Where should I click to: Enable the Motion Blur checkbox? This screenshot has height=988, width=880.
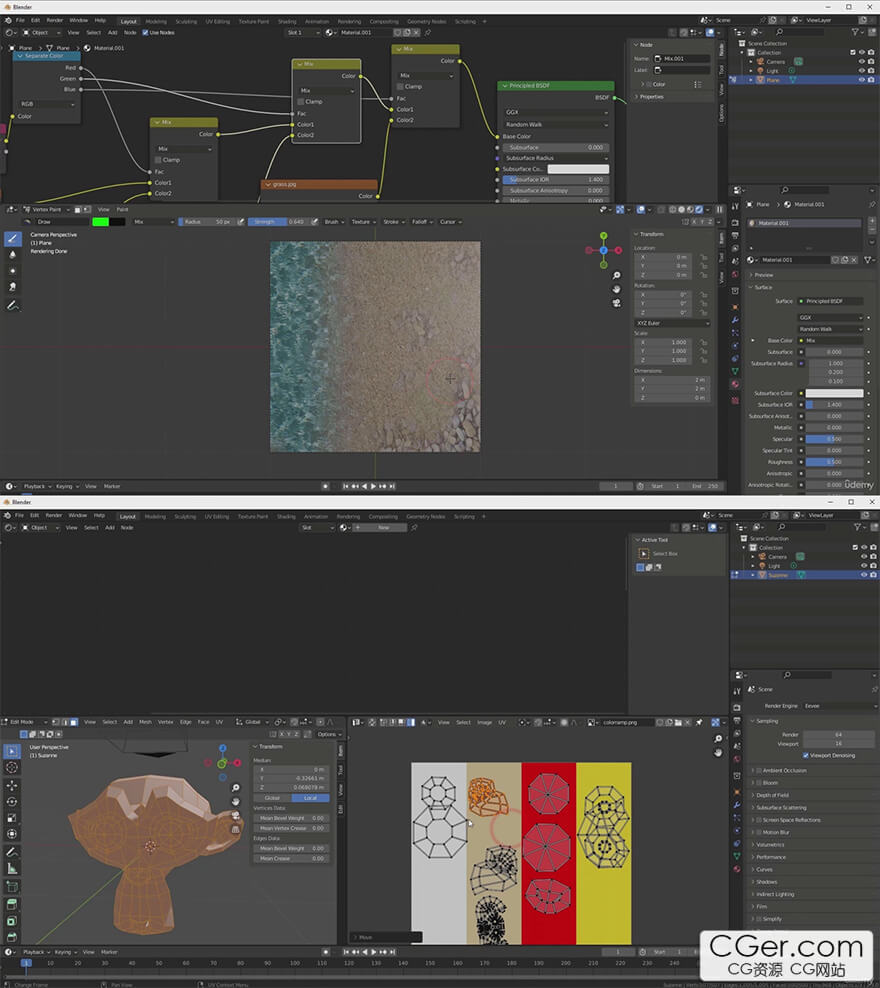758,832
